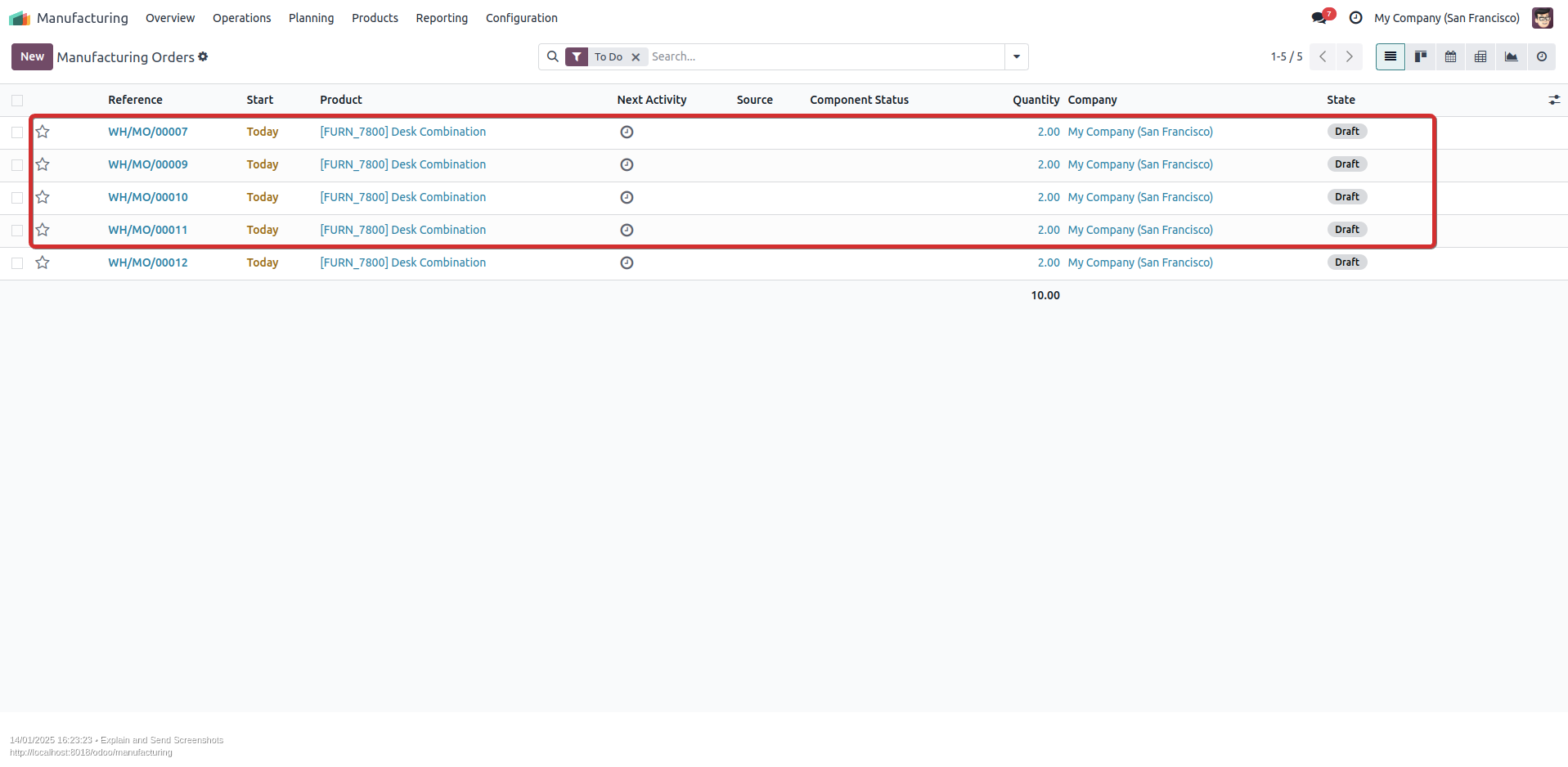Star the WH/MO/00012 order as favorite
The height and width of the screenshot is (767, 1568).
43,262
